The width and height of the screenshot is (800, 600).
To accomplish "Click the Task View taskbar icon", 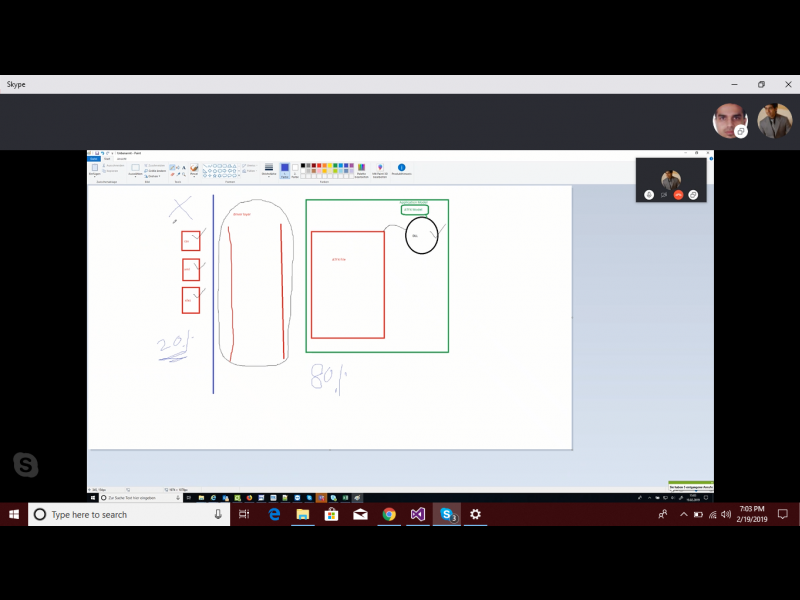I will click(x=243, y=514).
